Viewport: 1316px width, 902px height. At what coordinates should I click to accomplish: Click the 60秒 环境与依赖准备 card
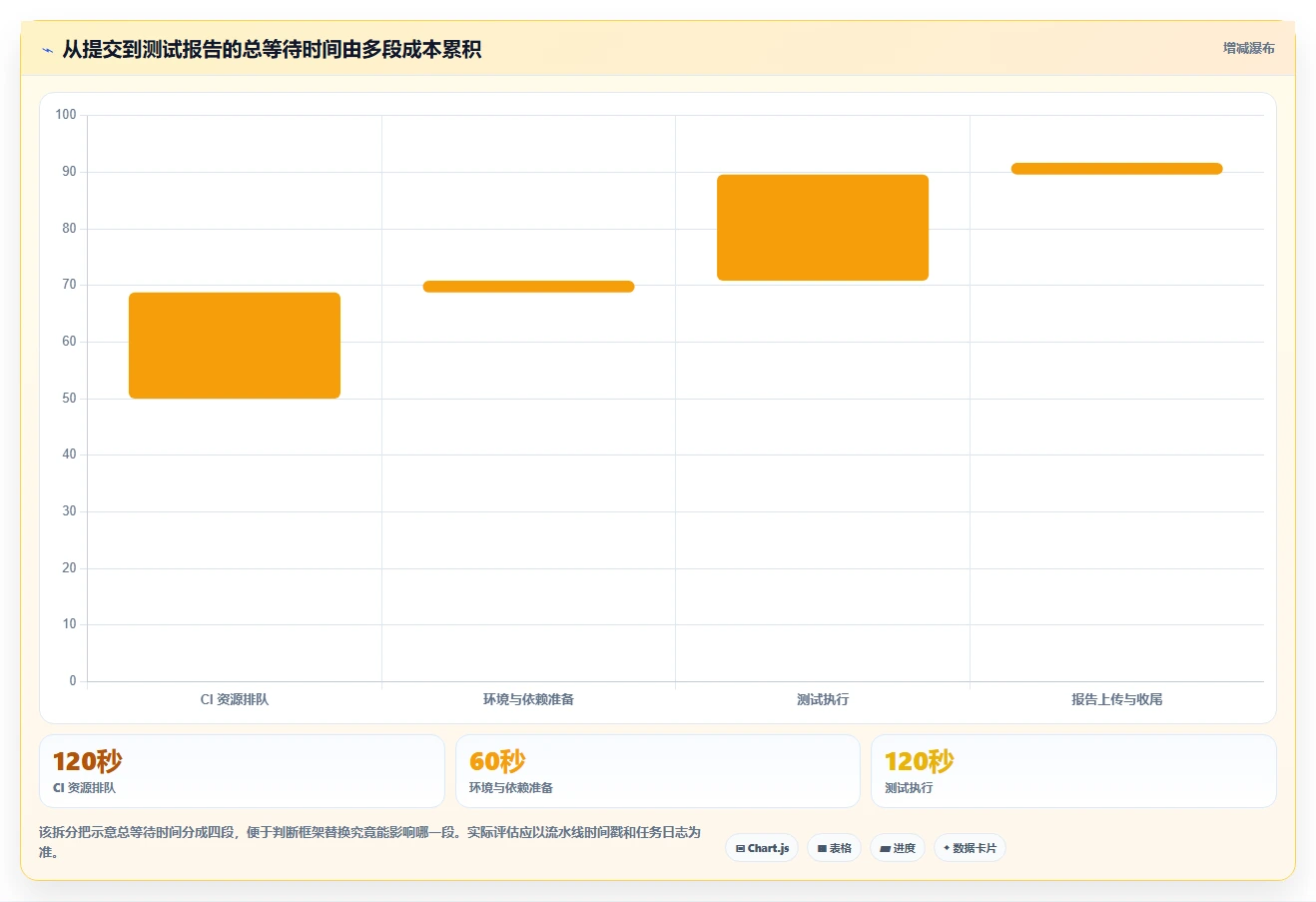pyautogui.click(x=657, y=771)
